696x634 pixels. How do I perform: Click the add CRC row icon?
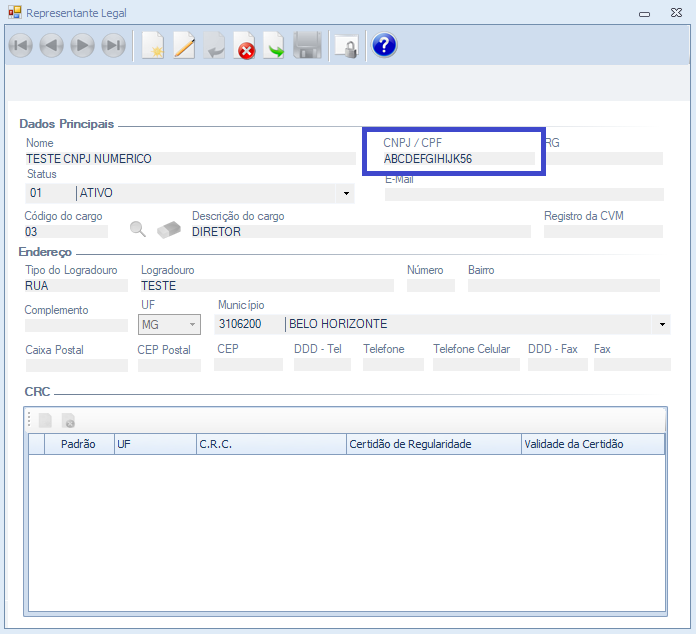(45, 421)
